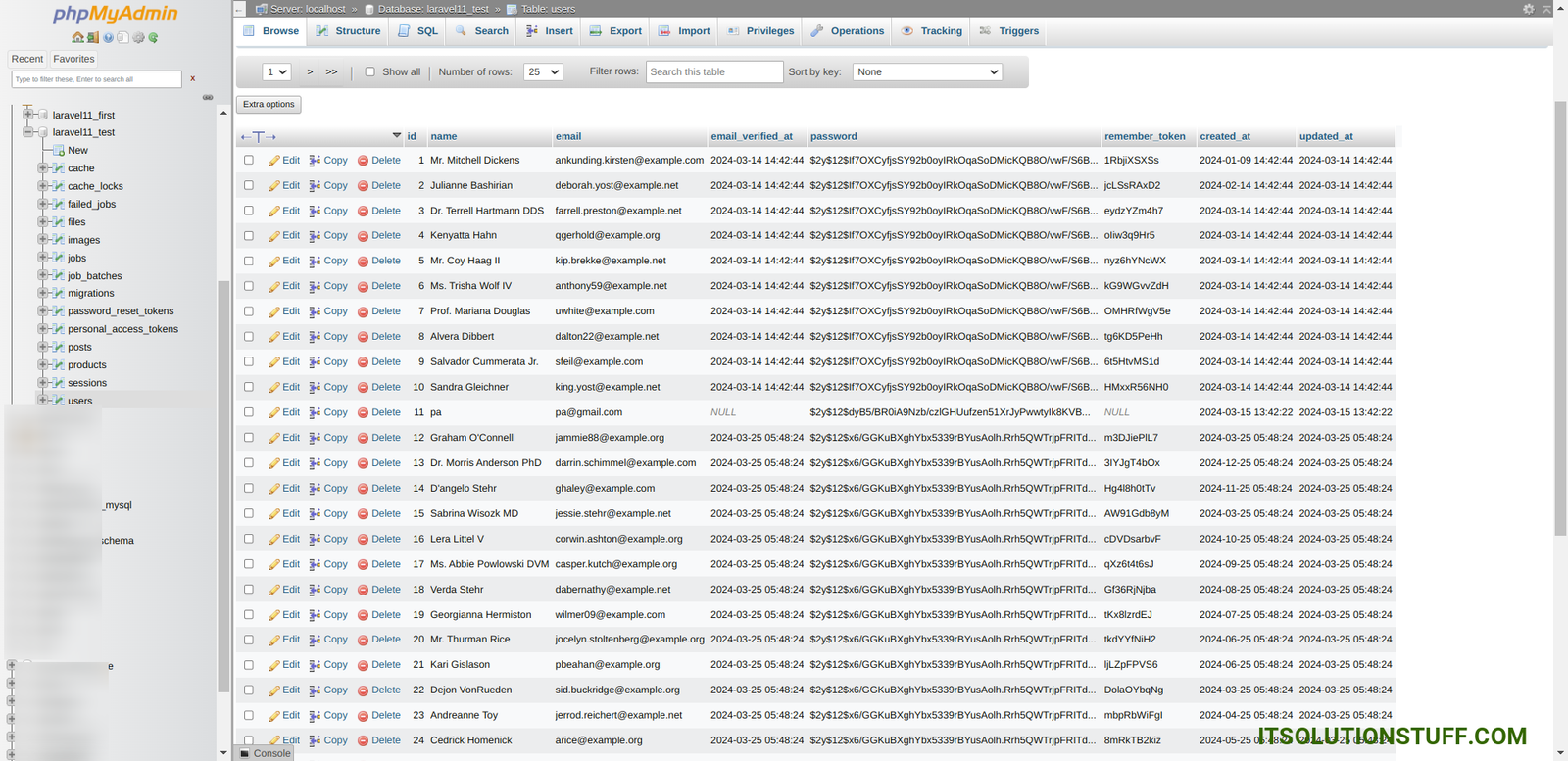
Task: Click the red Delete icon for Julianne Bashirian
Action: [363, 186]
